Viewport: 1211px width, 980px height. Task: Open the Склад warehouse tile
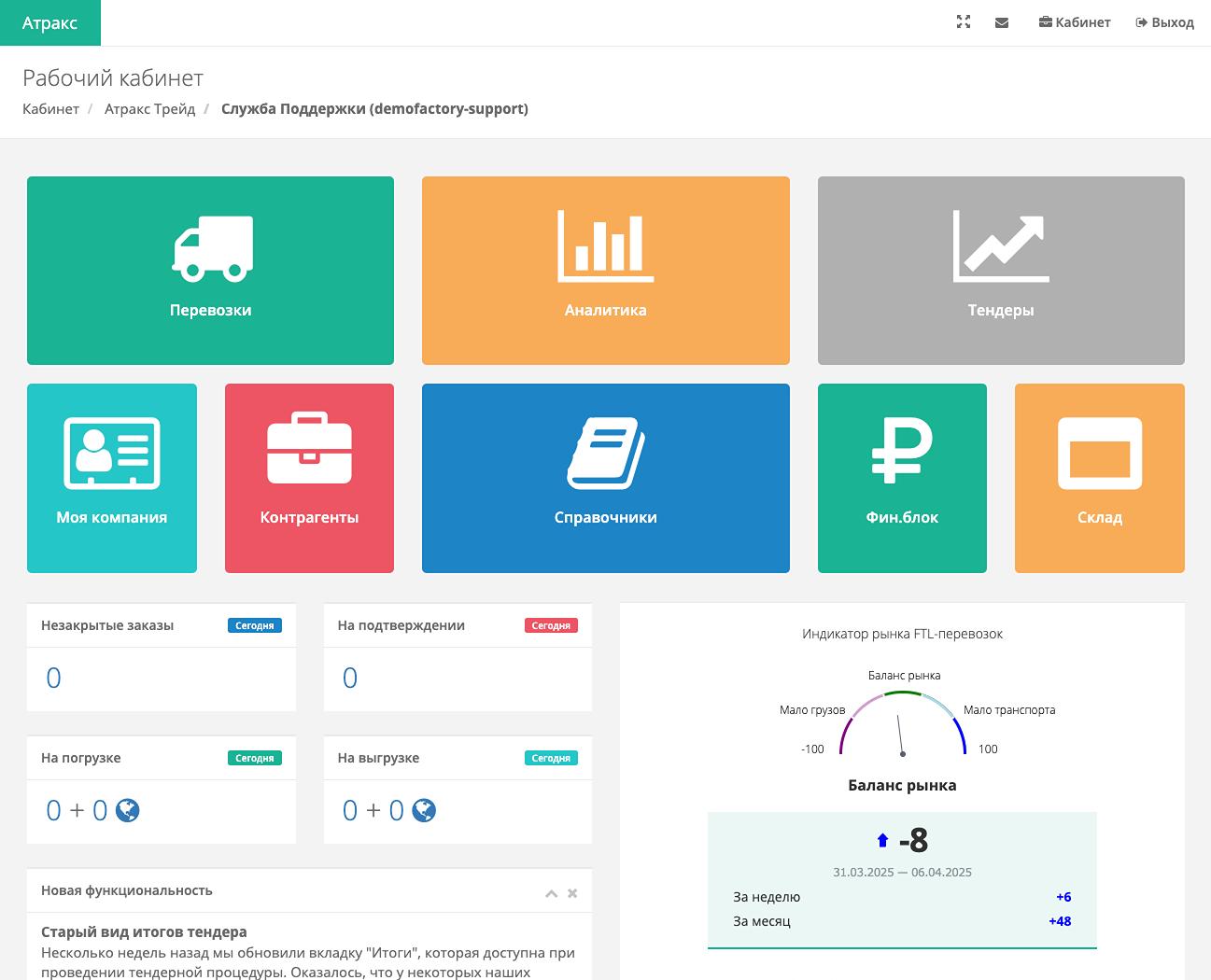coord(1099,478)
